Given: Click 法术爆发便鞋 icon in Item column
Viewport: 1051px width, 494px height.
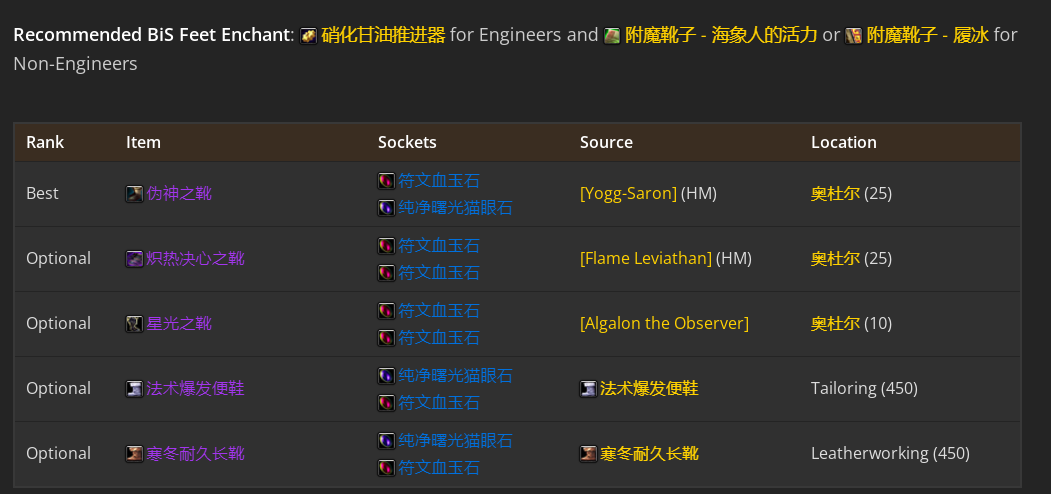Looking at the screenshot, I should click(x=134, y=389).
